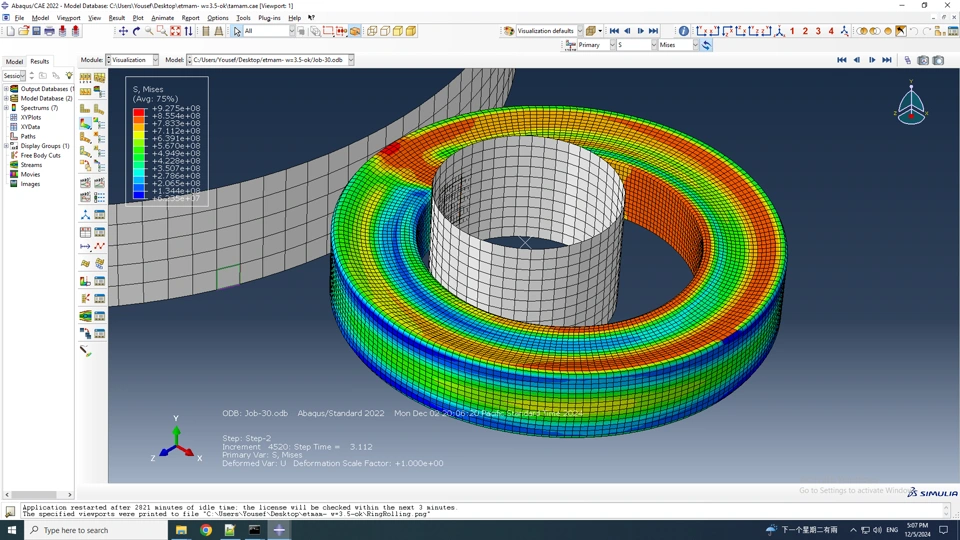Toggle perspective view mode icon

coord(219,31)
